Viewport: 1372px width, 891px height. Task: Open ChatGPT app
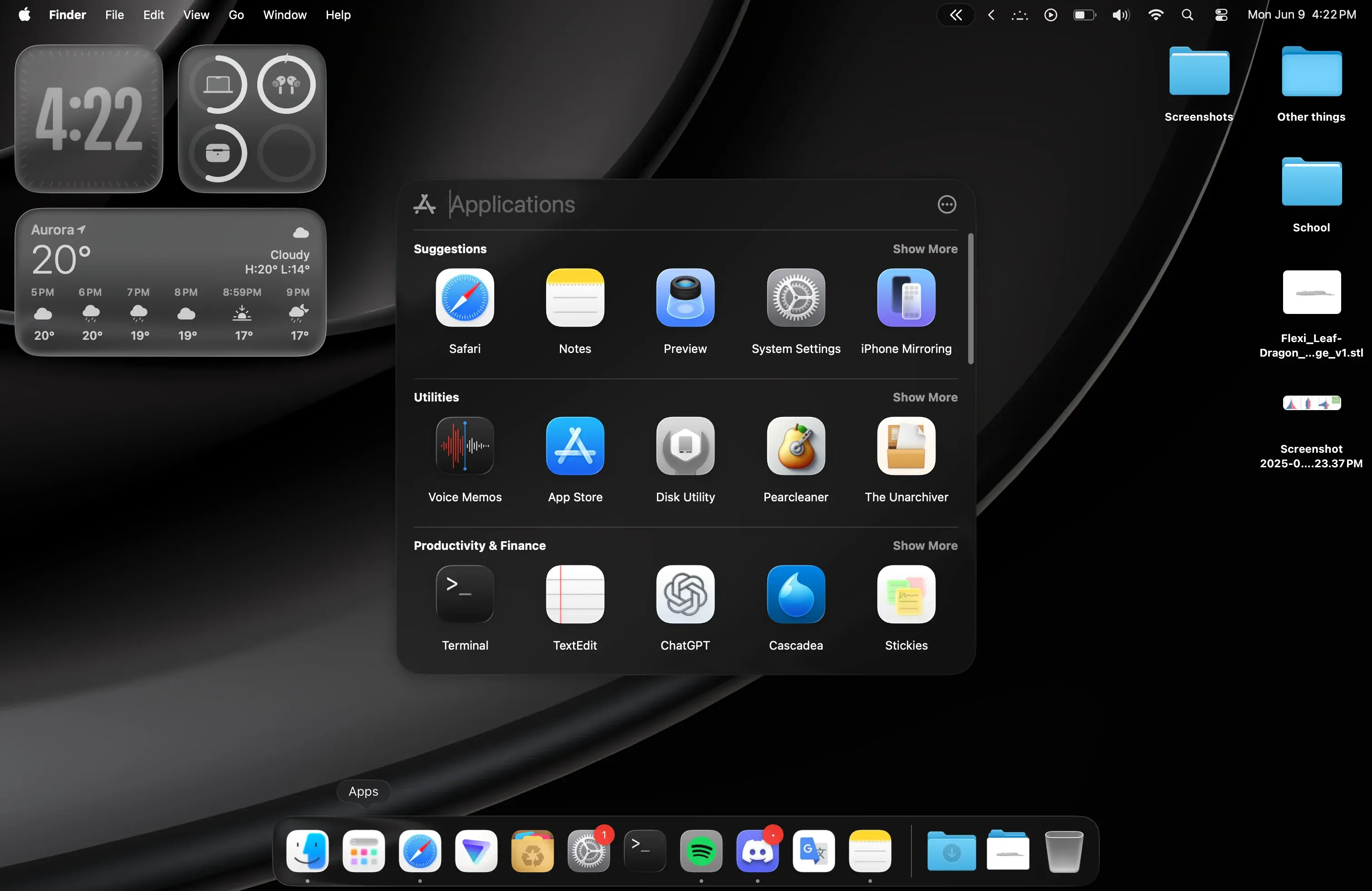tap(685, 594)
